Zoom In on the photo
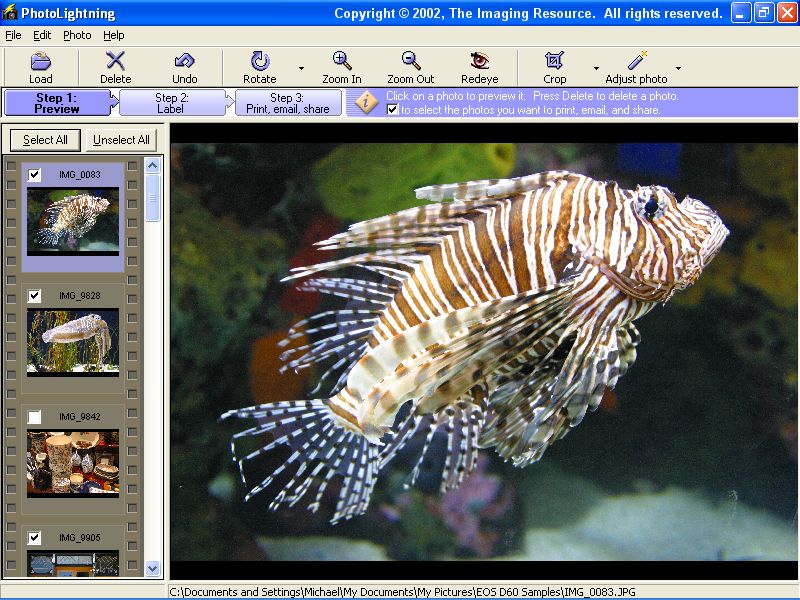This screenshot has height=600, width=800. click(342, 62)
